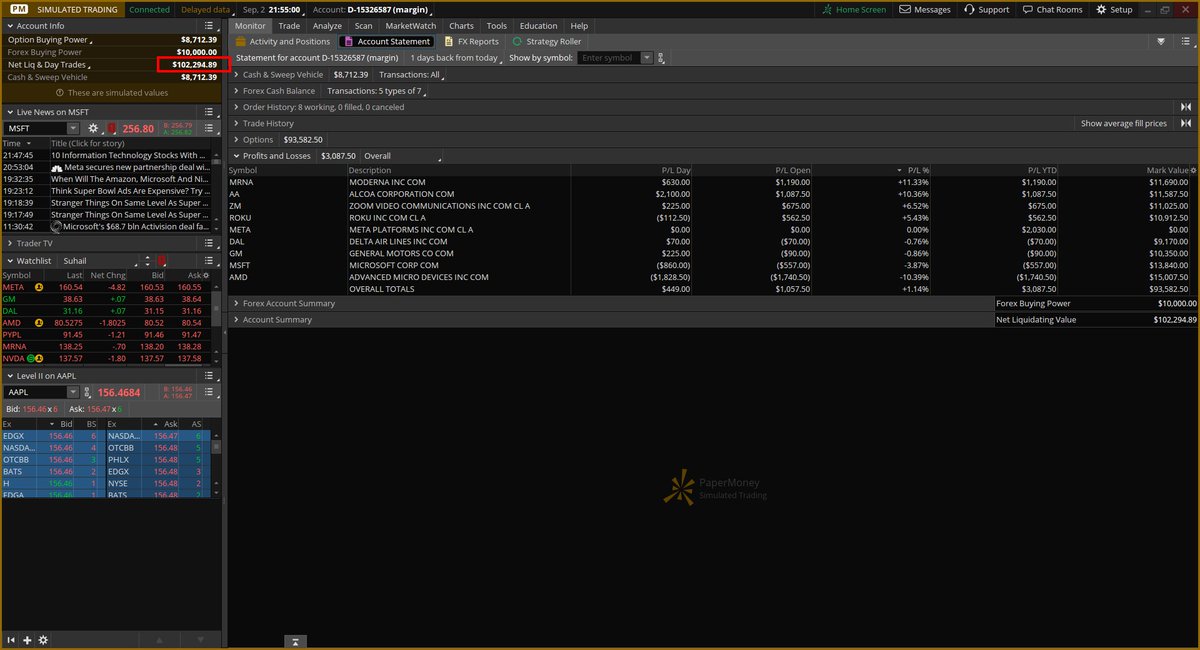Screen dimensions: 1200x650
Task: Open list menu next to MSFT price
Action: pos(209,128)
